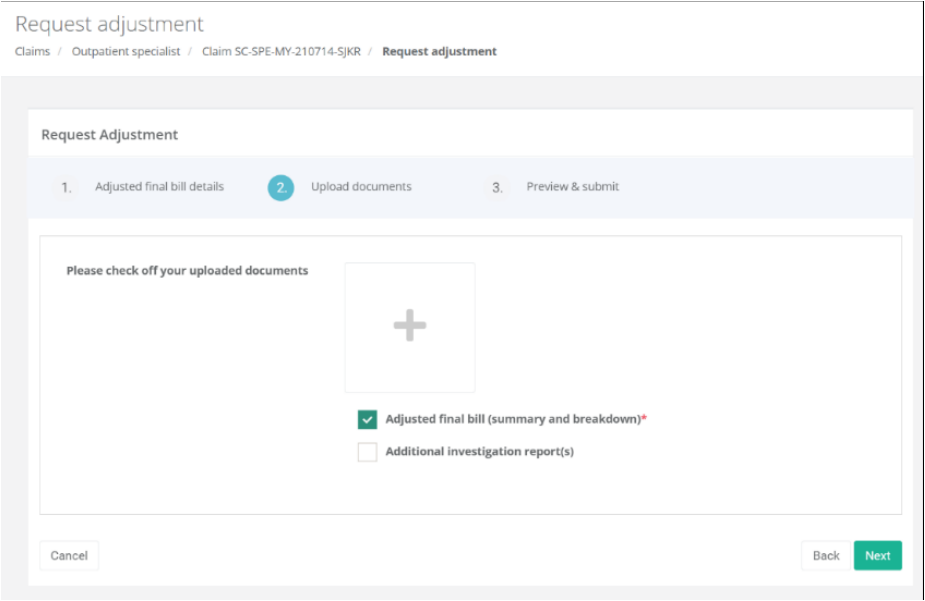925x601 pixels.
Task: Open Claim SC-SPE-MY-210714-SJKR breadcrumb link
Action: coord(281,52)
